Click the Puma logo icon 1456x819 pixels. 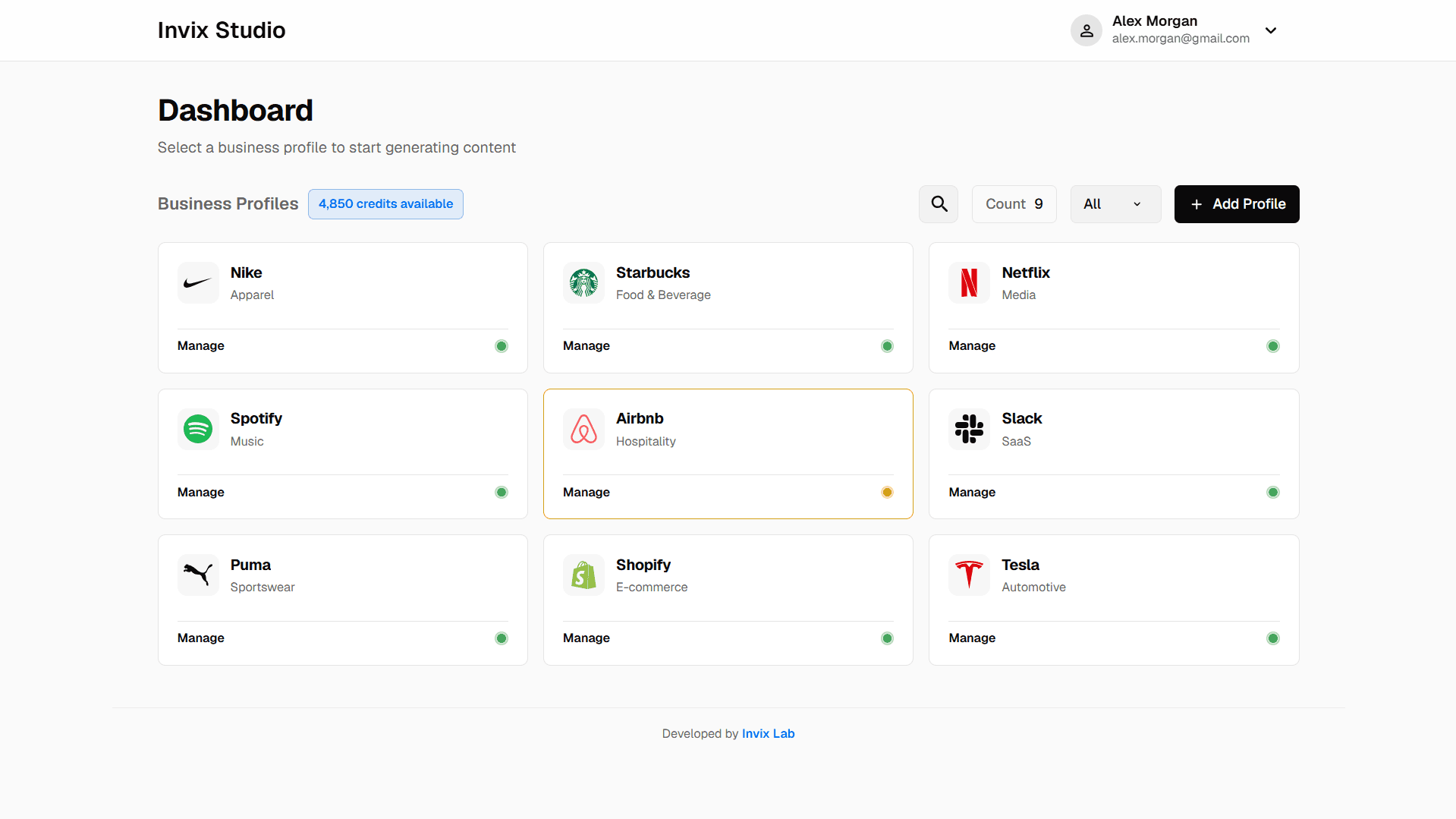pos(198,575)
